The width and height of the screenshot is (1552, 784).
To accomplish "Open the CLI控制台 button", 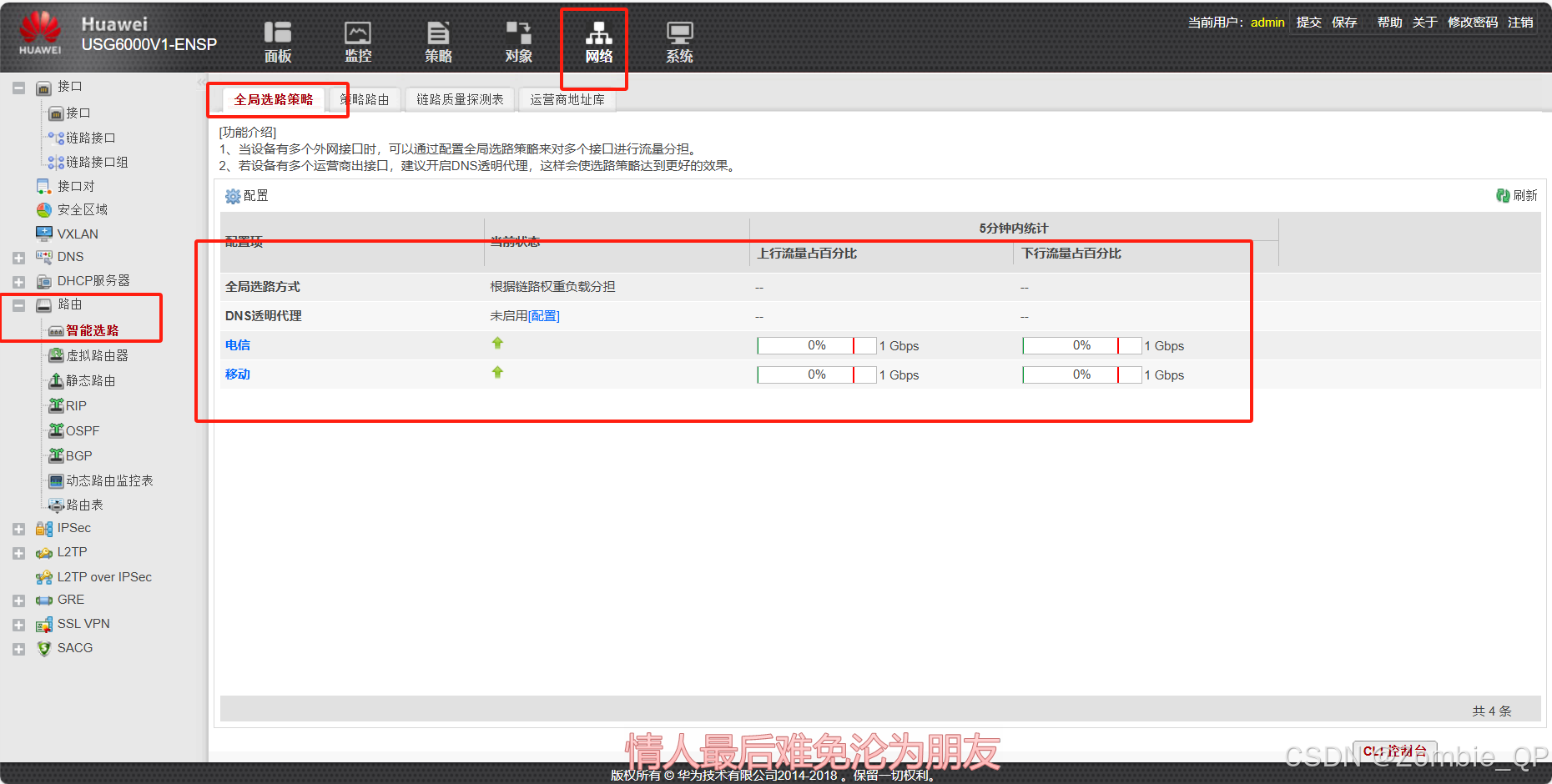I will pos(1395,751).
